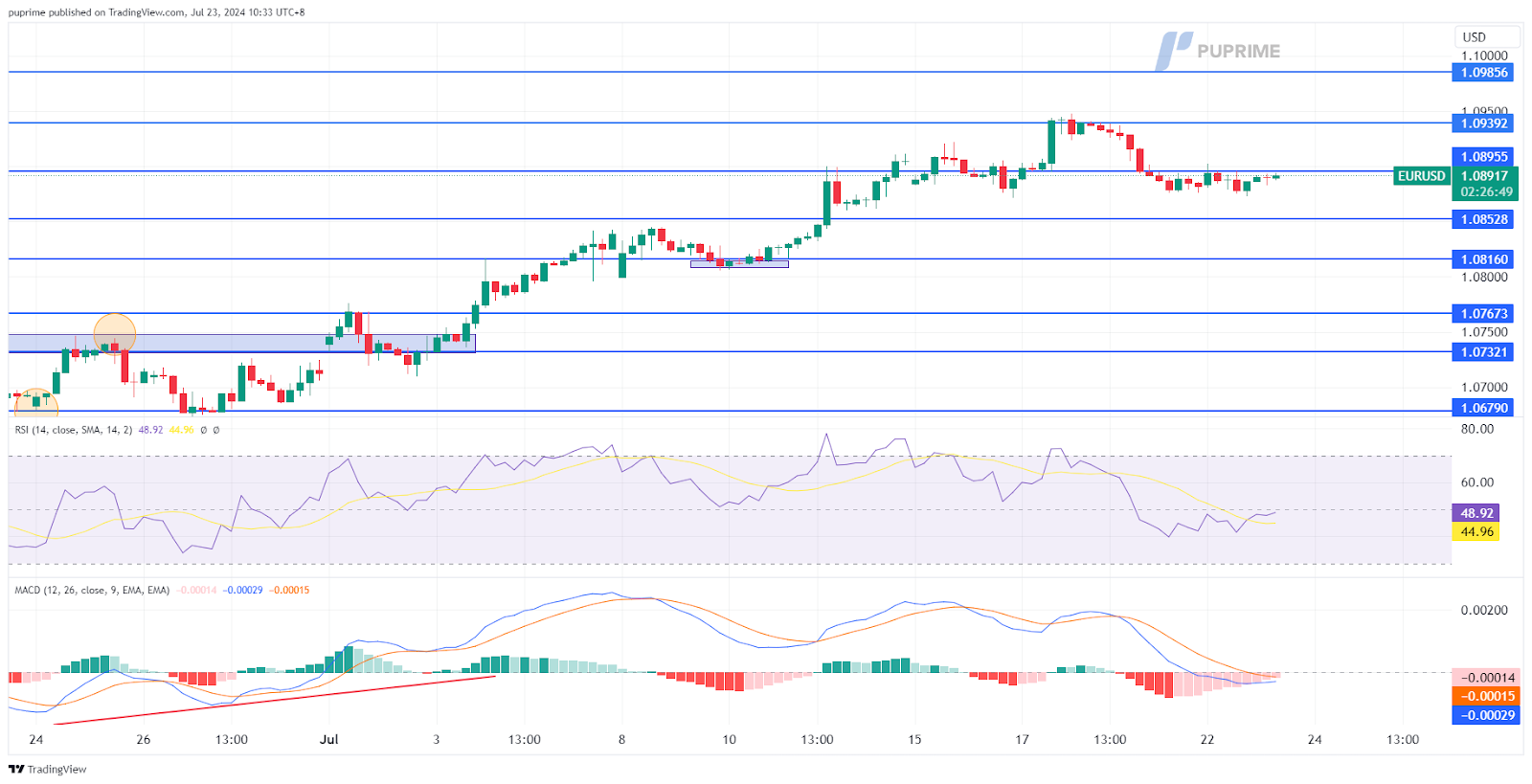Click the 26 date label on time axis

(x=143, y=739)
